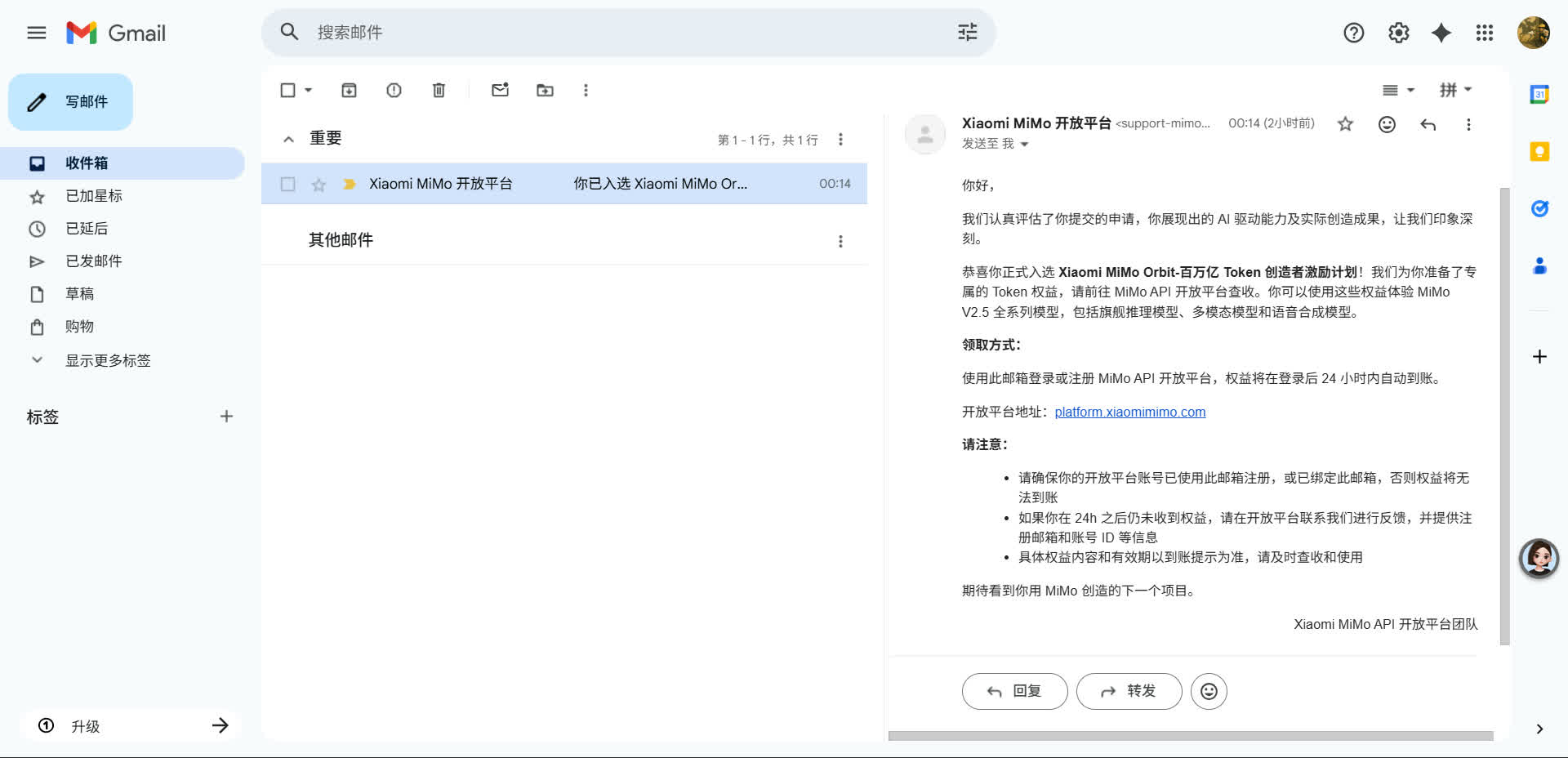Open Google Calendar side panel

[1539, 94]
